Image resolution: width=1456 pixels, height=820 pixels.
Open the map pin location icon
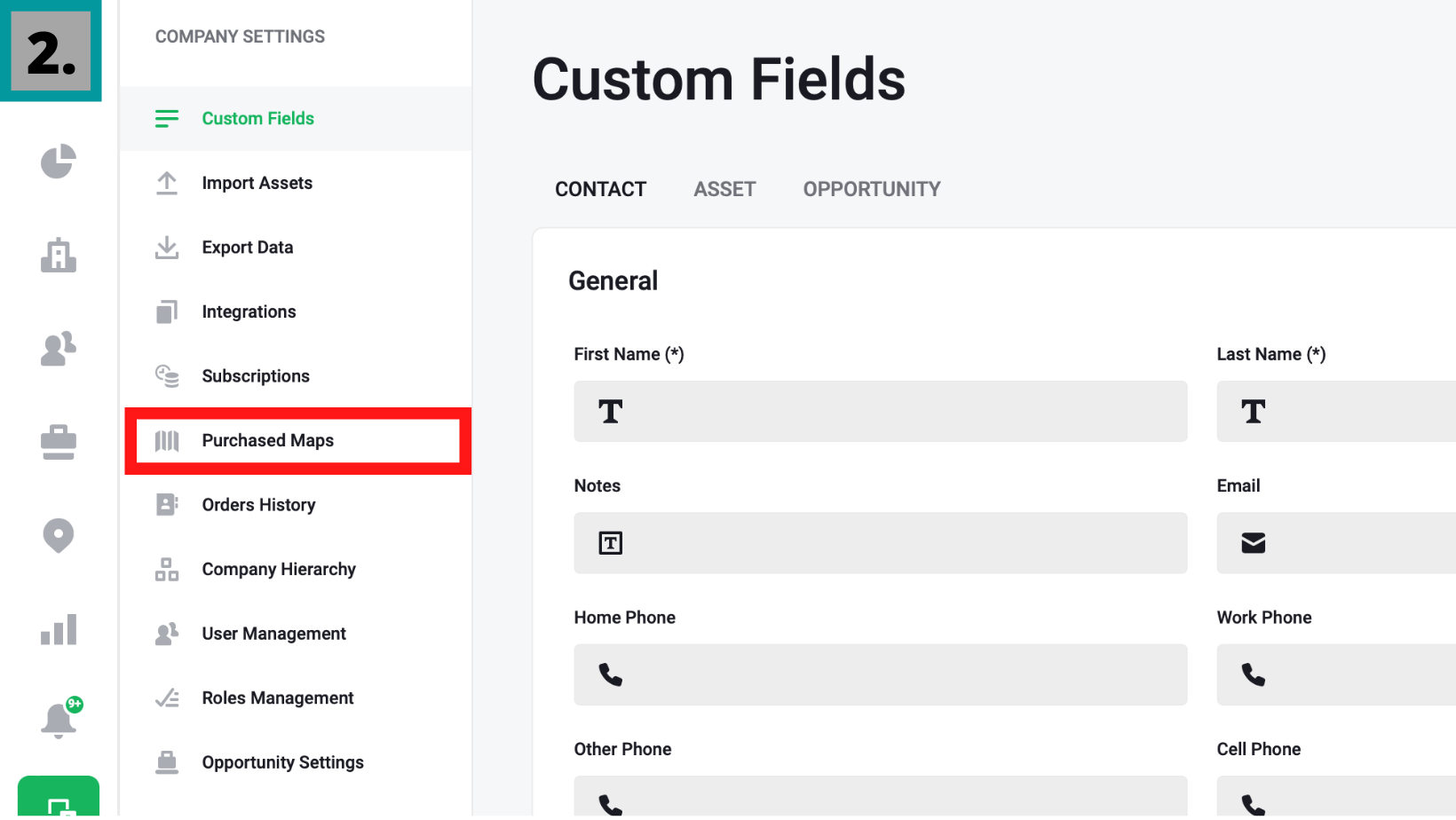[59, 535]
